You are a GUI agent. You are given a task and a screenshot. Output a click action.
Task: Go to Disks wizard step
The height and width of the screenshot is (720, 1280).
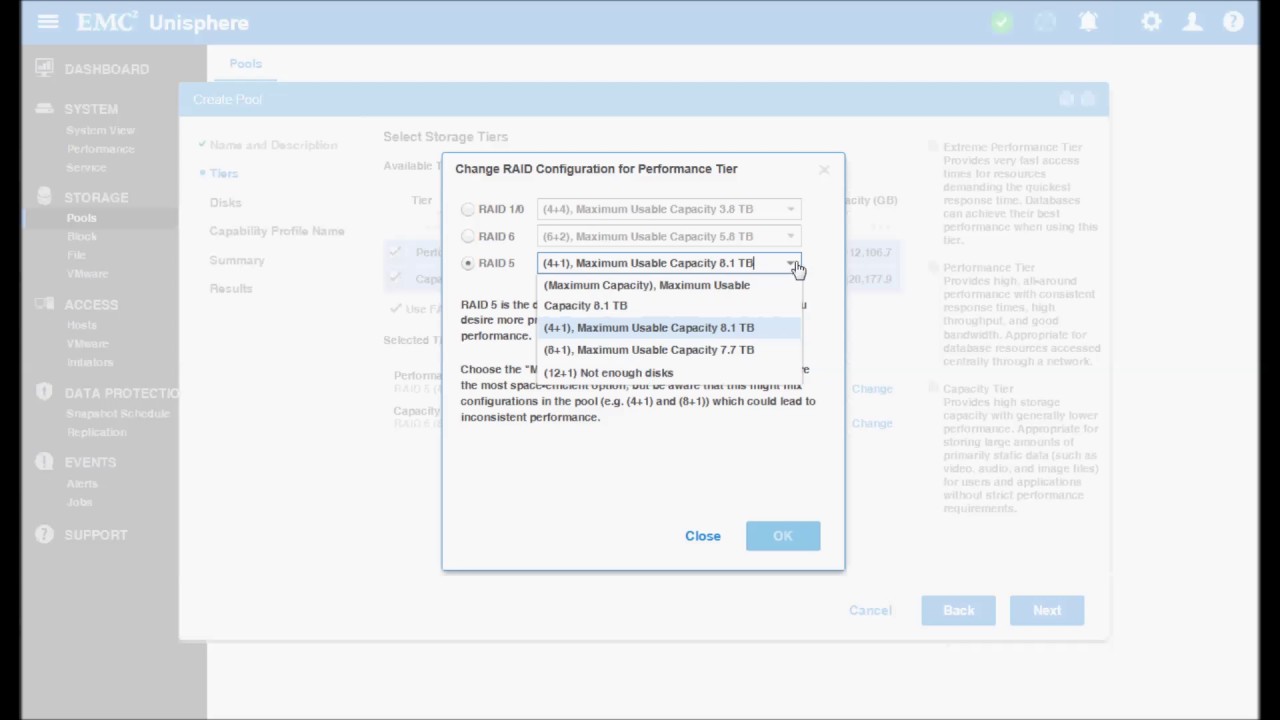click(x=225, y=202)
